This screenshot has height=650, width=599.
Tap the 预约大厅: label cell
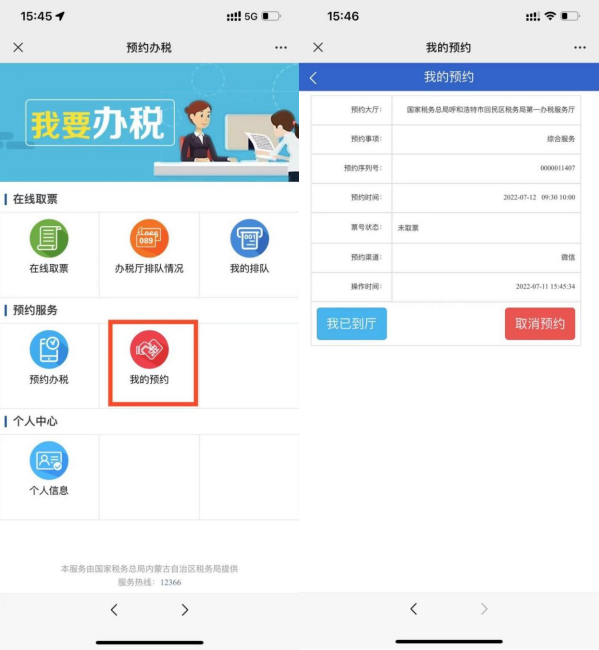pyautogui.click(x=352, y=110)
